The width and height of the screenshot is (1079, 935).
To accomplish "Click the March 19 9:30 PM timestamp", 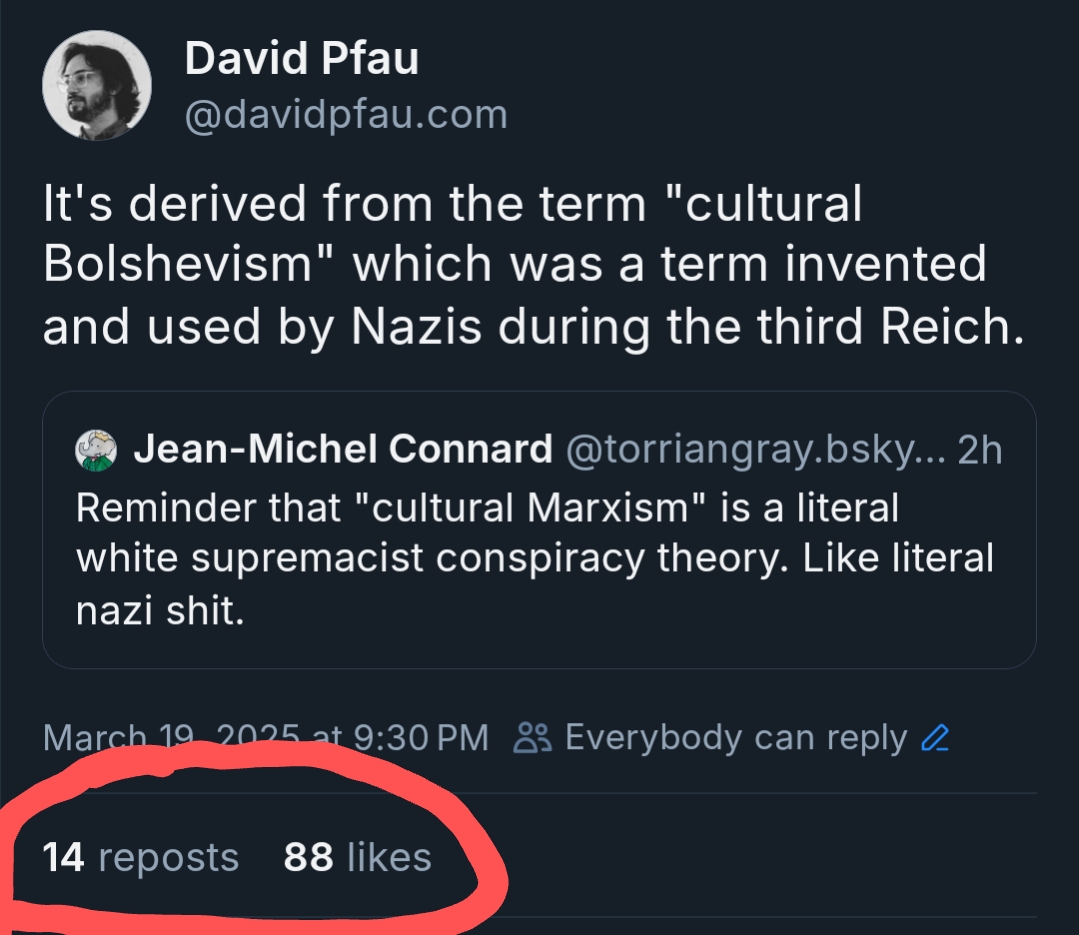I will tap(266, 738).
